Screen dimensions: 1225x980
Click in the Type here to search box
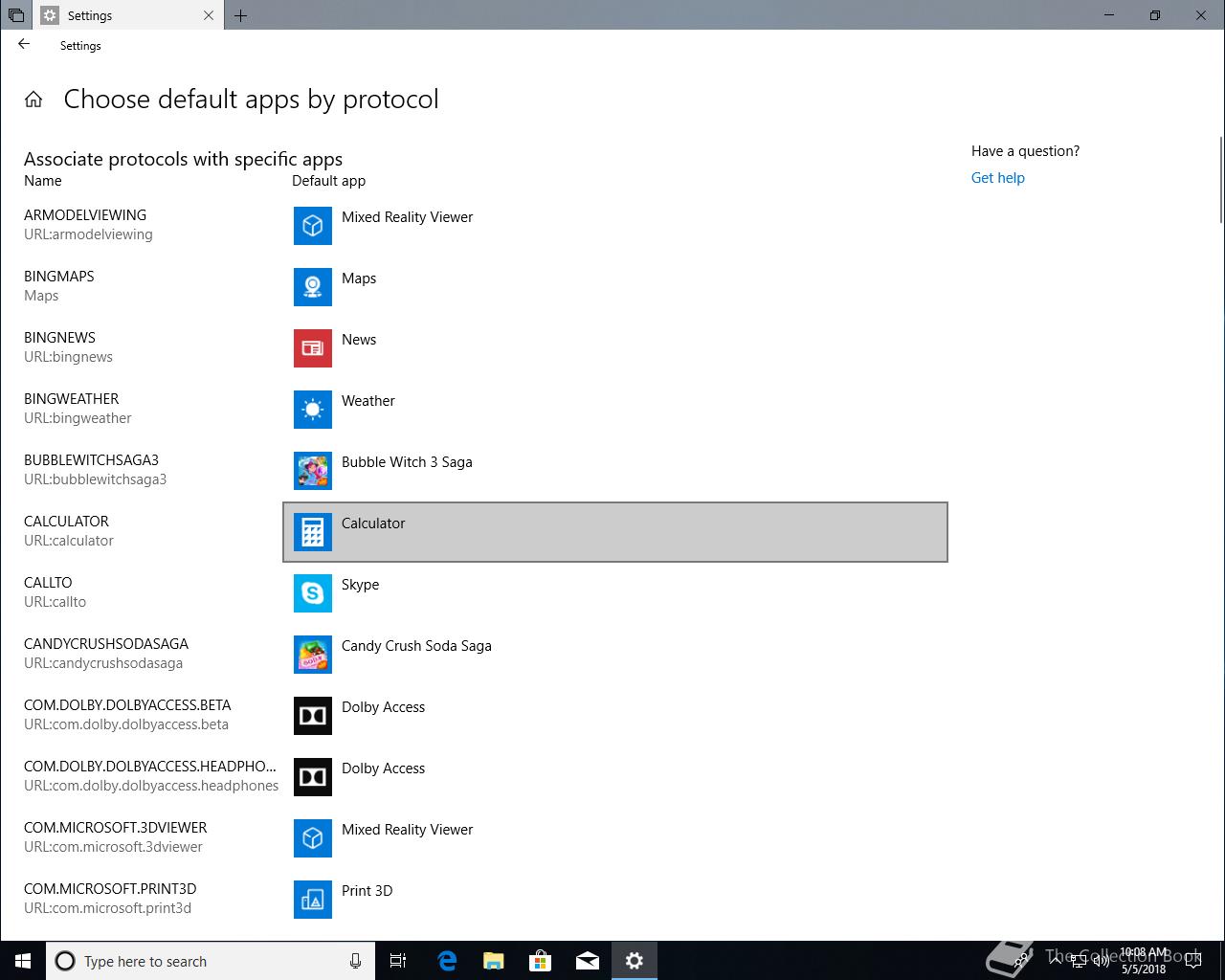pos(209,961)
